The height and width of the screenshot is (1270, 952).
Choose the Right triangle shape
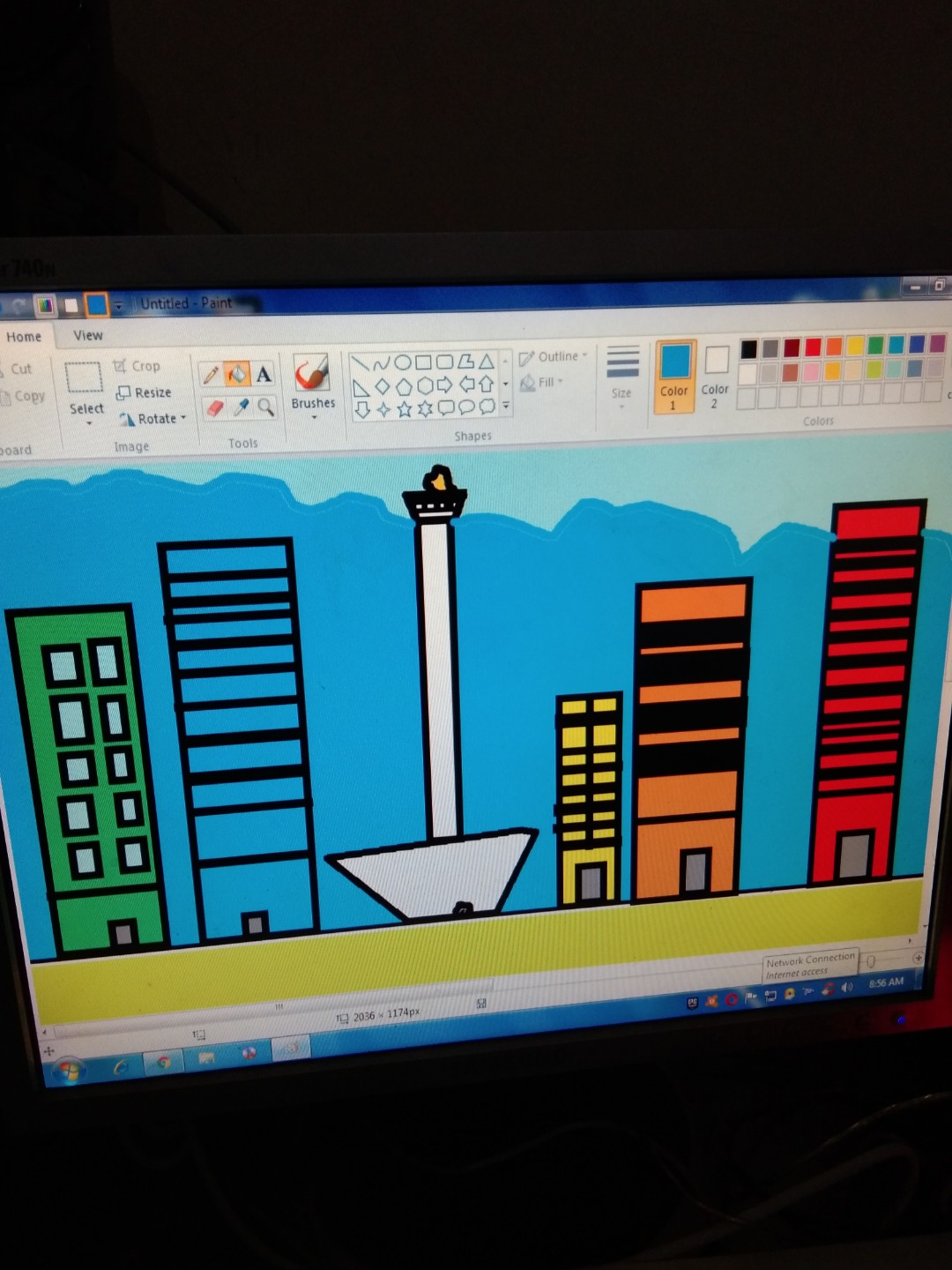(361, 388)
